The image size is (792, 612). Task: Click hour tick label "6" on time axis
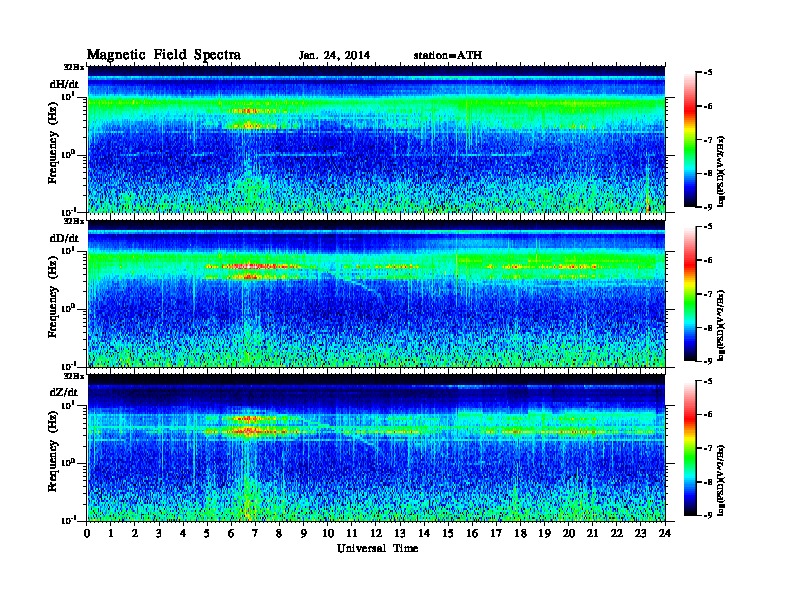(231, 533)
